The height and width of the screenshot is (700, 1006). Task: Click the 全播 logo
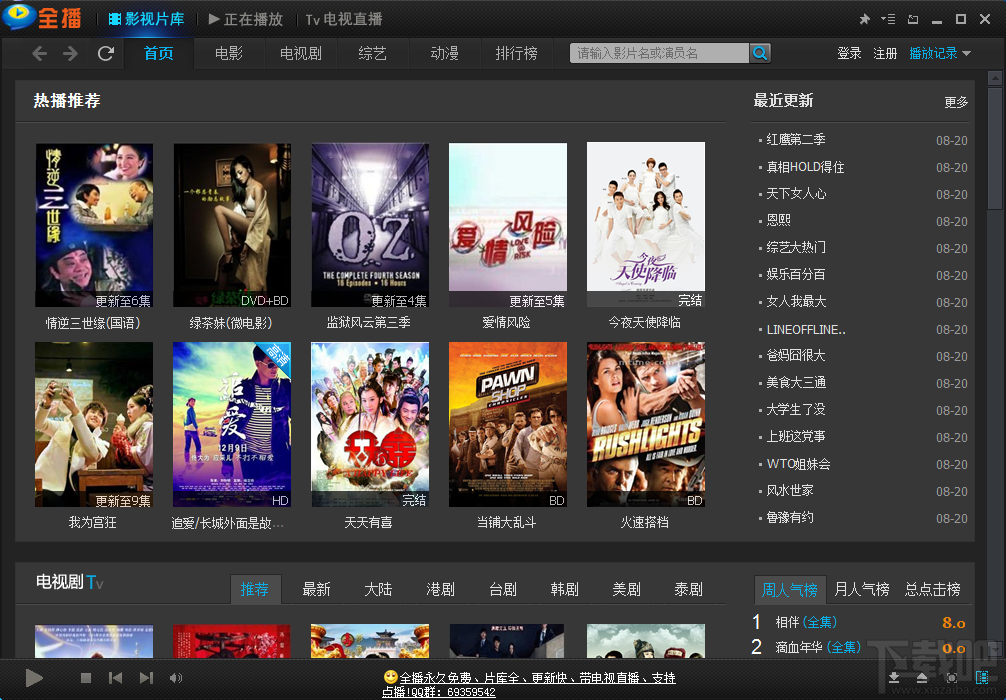click(x=42, y=17)
